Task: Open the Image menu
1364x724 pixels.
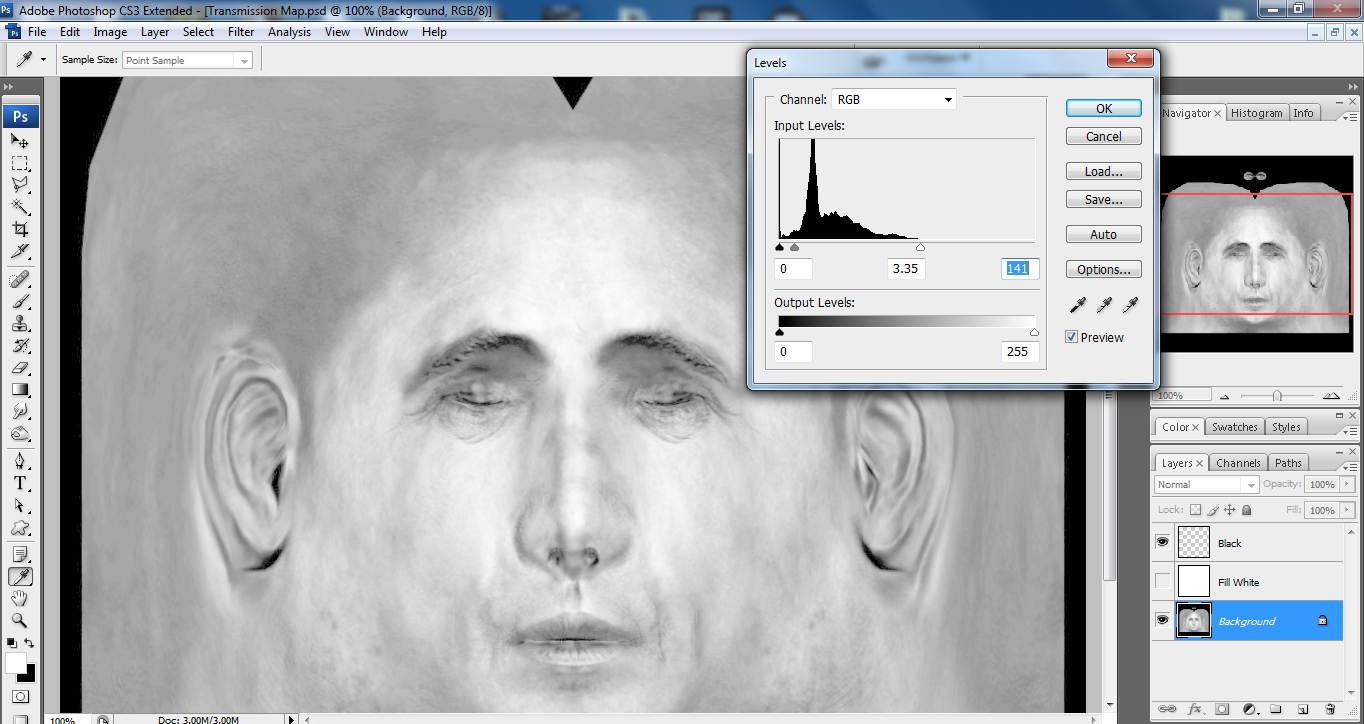Action: point(110,32)
